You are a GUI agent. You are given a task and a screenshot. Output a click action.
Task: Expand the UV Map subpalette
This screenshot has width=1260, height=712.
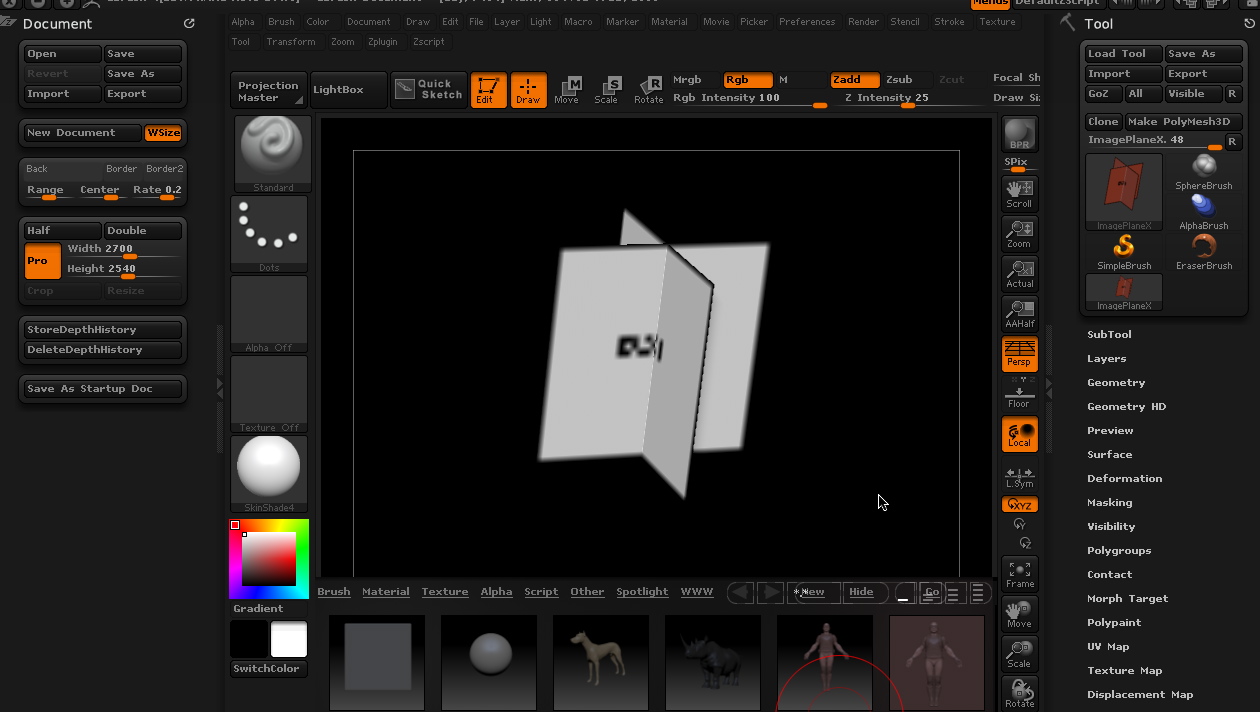pyautogui.click(x=1108, y=647)
